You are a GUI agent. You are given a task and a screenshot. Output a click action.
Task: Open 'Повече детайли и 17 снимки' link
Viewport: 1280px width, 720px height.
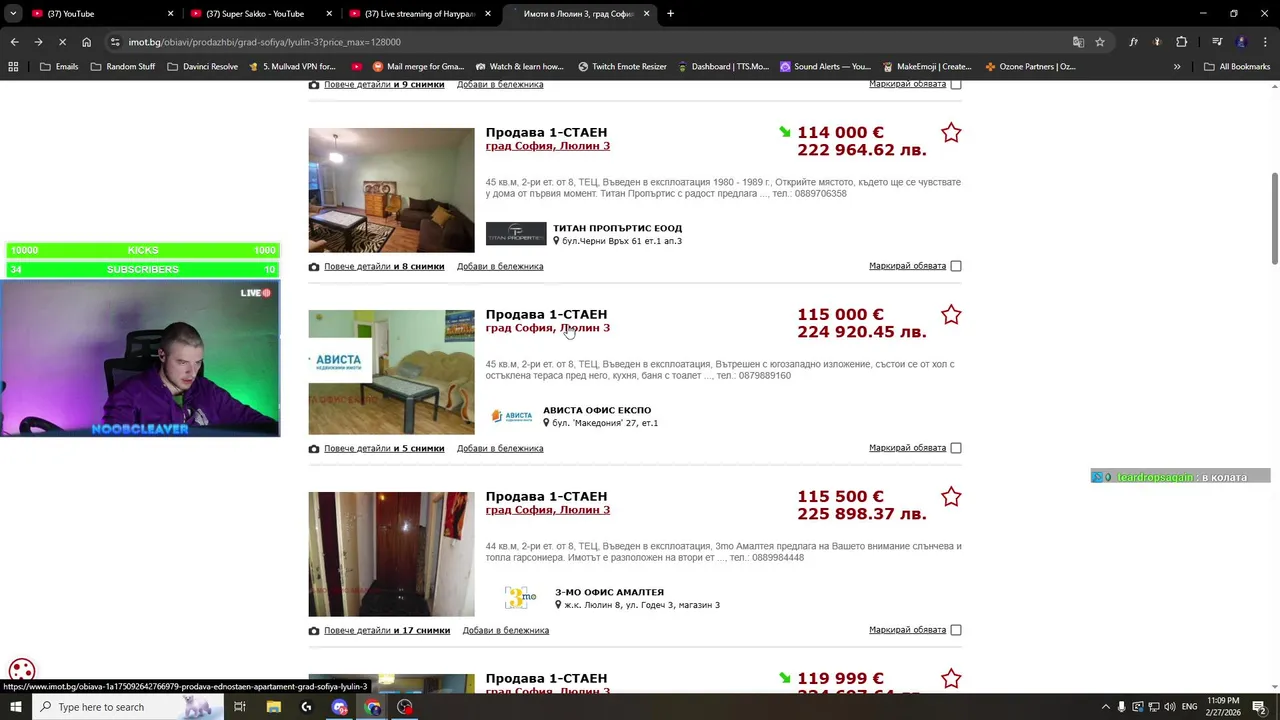[387, 631]
